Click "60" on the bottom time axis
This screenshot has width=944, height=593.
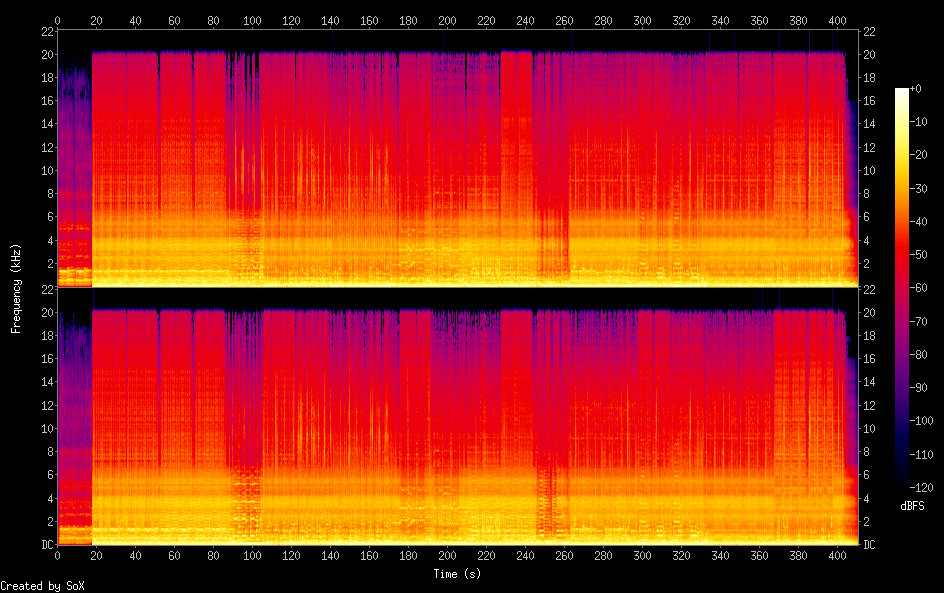175,556
